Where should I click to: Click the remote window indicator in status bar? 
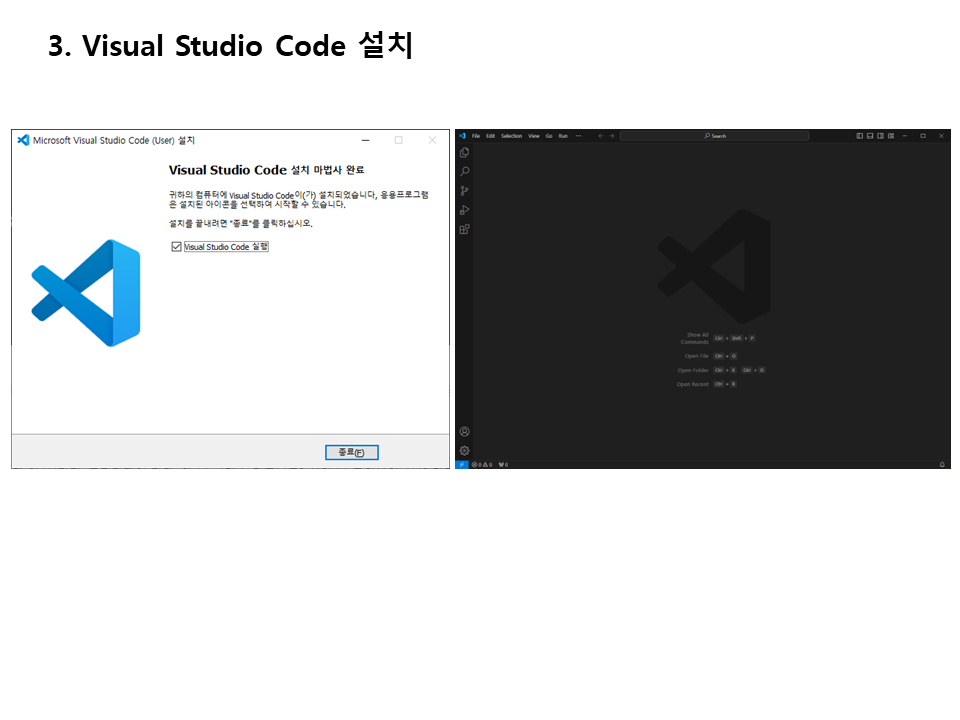coord(462,465)
